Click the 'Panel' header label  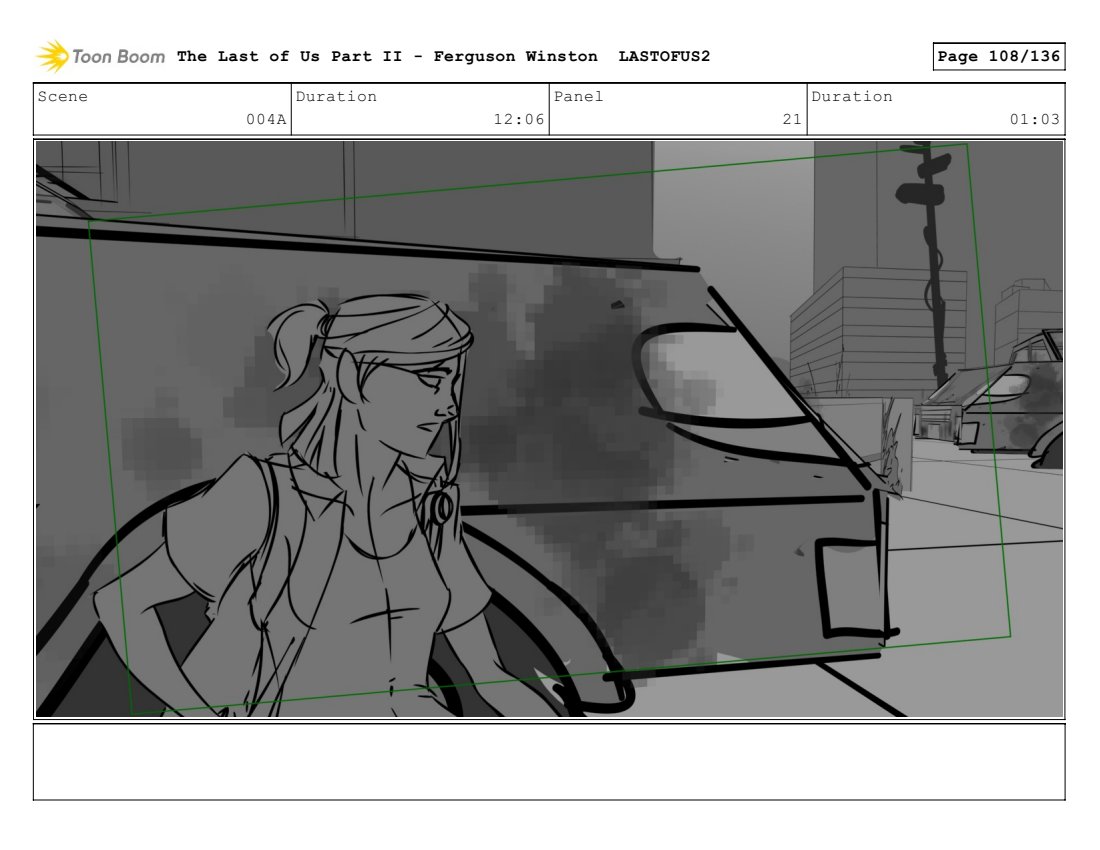578,97
